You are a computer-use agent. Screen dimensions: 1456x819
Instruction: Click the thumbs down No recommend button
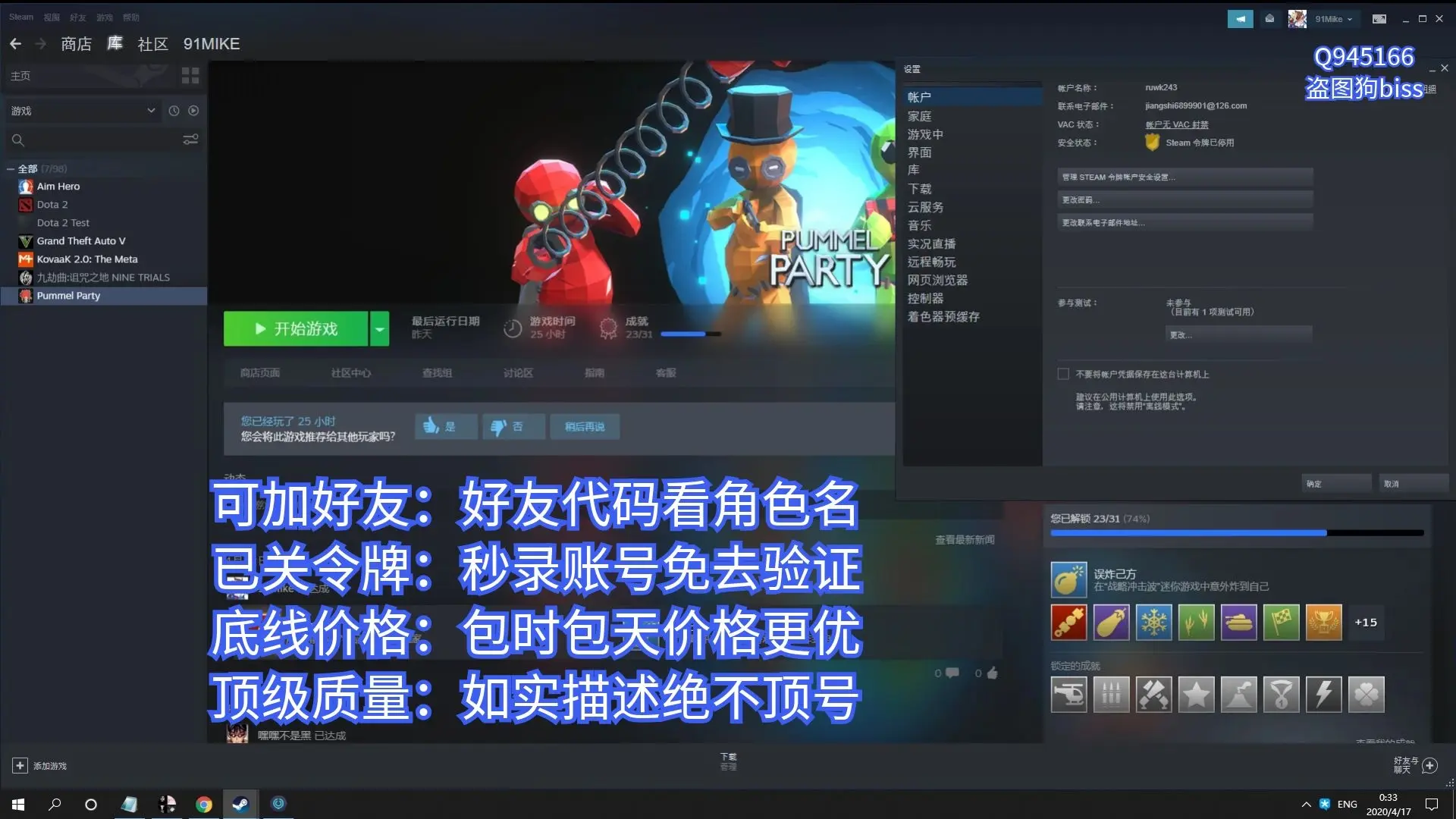pos(513,427)
